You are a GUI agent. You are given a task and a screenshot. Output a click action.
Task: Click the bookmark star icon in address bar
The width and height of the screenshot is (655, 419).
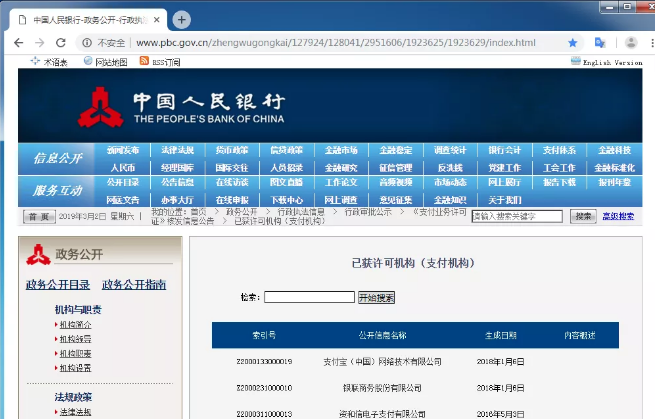[x=573, y=43]
